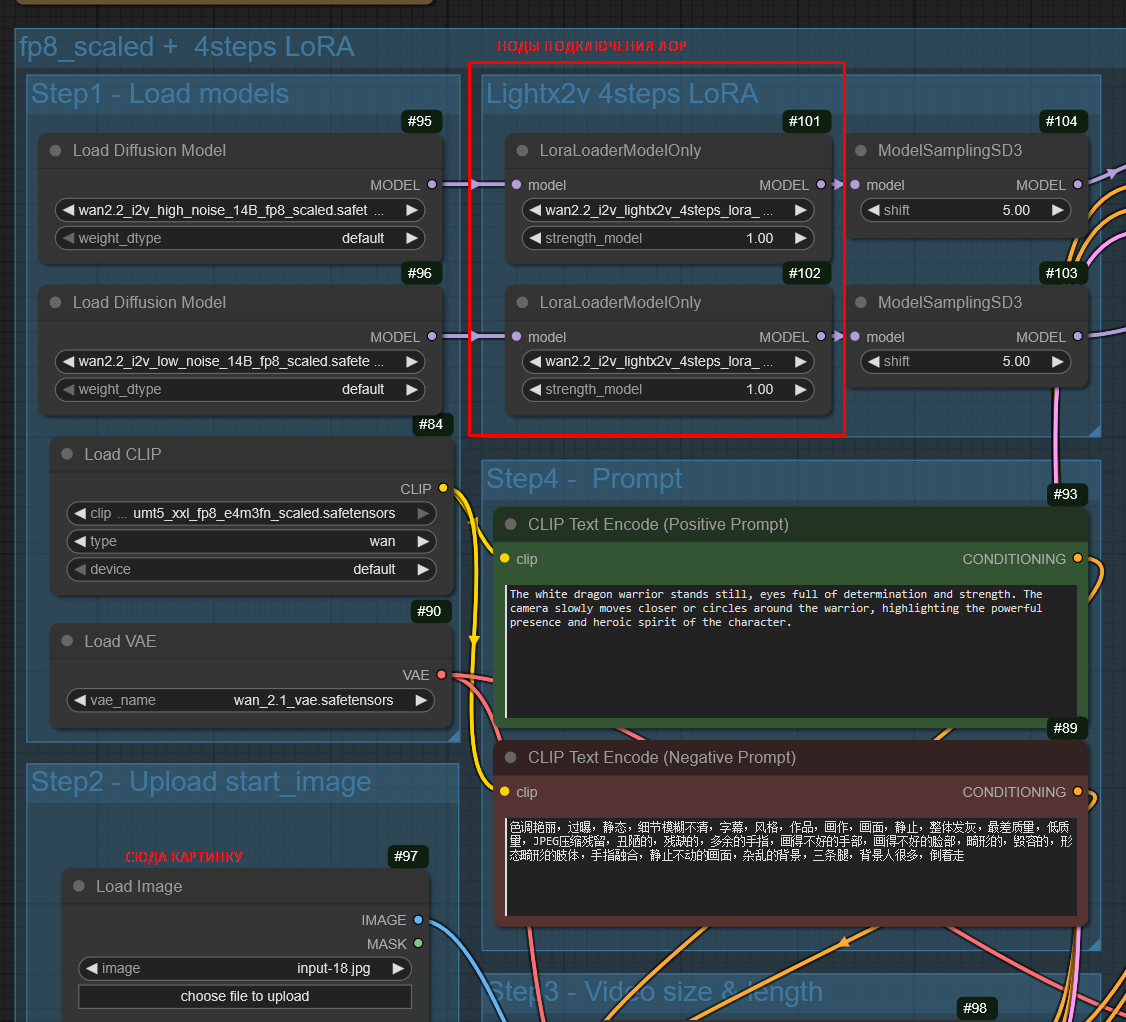The height and width of the screenshot is (1022, 1126).
Task: Decrease shift value on top ModelSamplingSD3
Action: tap(871, 210)
